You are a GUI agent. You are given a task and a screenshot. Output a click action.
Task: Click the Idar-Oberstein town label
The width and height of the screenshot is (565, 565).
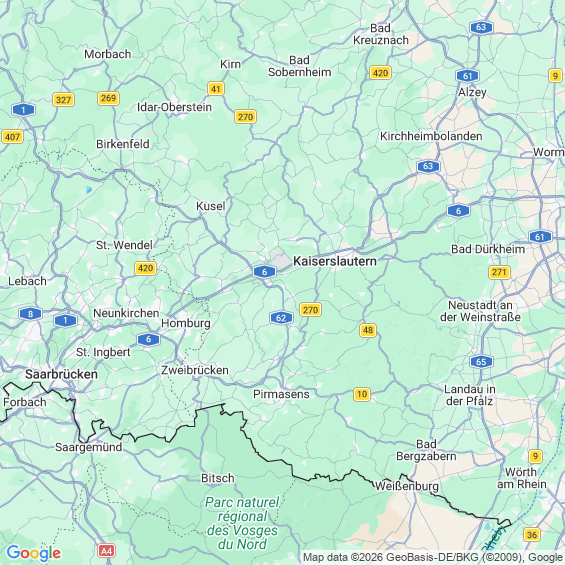(x=174, y=107)
